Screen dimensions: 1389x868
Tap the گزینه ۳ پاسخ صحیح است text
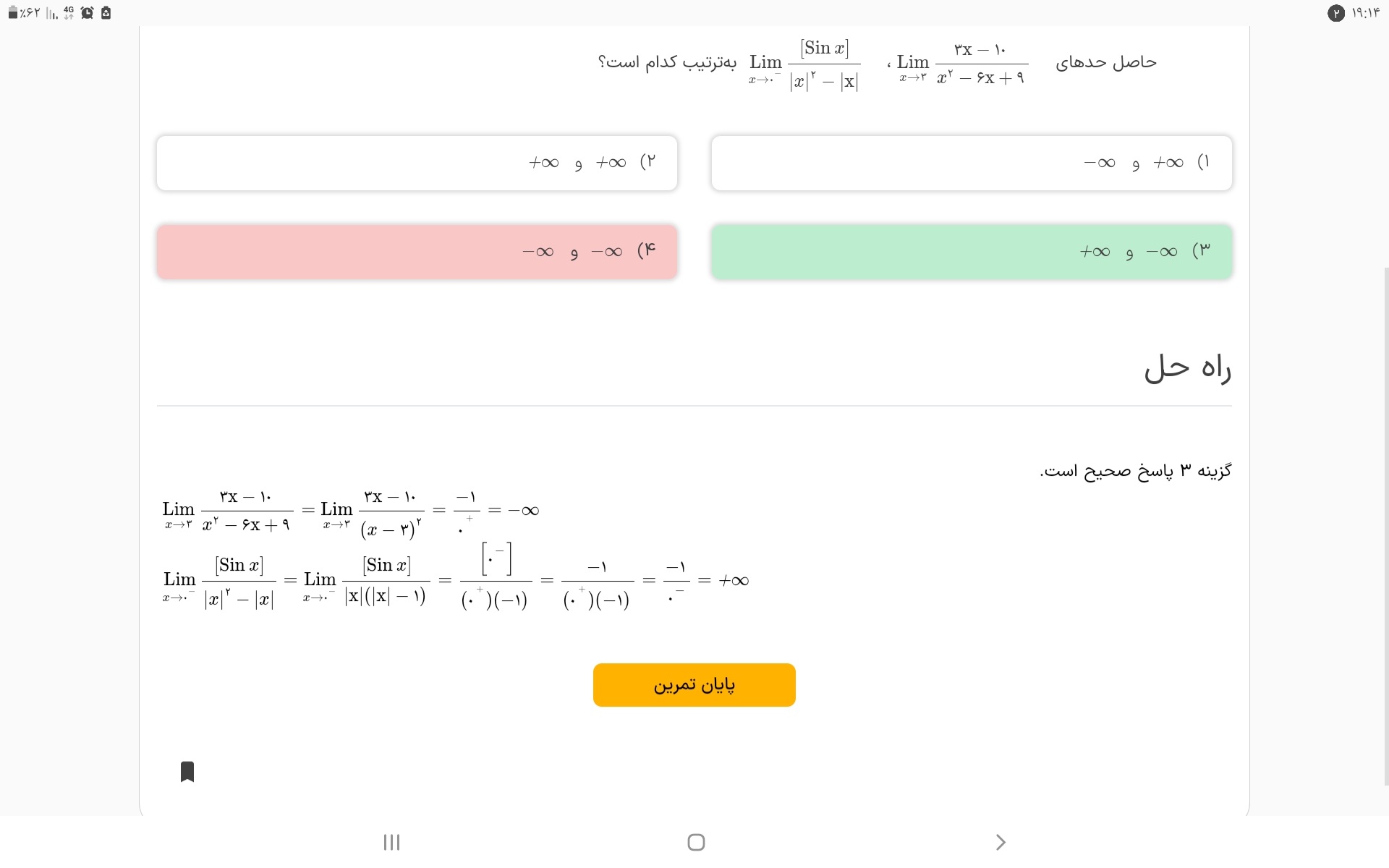tap(1136, 471)
